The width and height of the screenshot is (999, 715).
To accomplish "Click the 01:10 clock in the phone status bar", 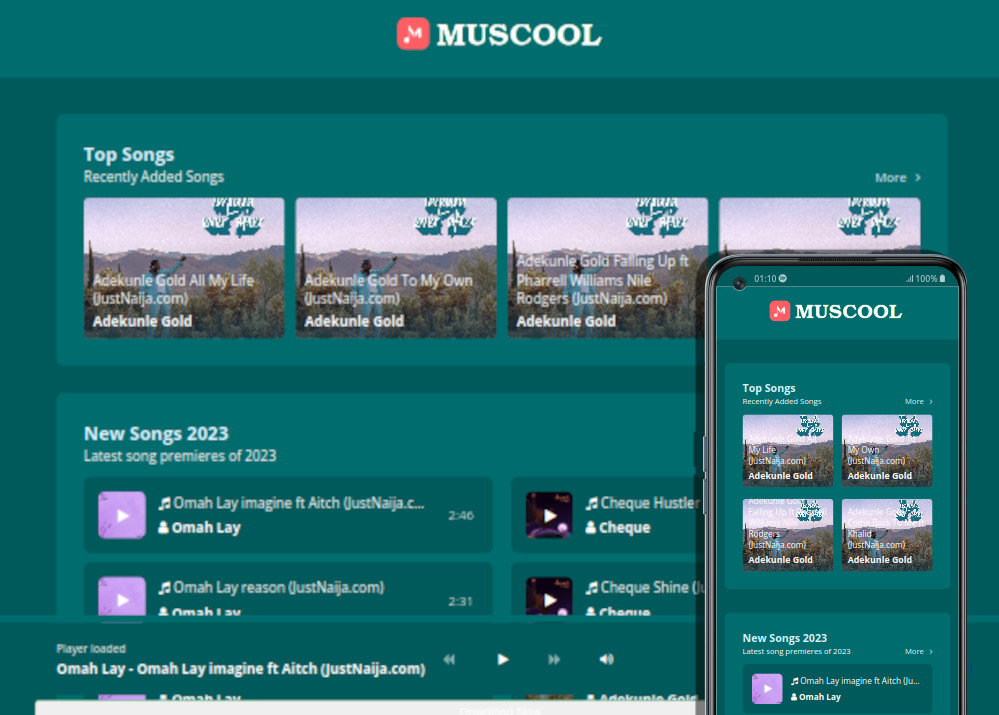I will coord(765,278).
